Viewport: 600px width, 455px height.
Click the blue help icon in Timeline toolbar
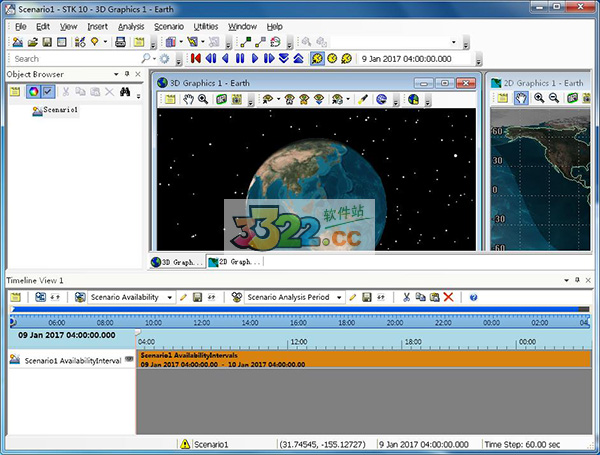point(473,297)
